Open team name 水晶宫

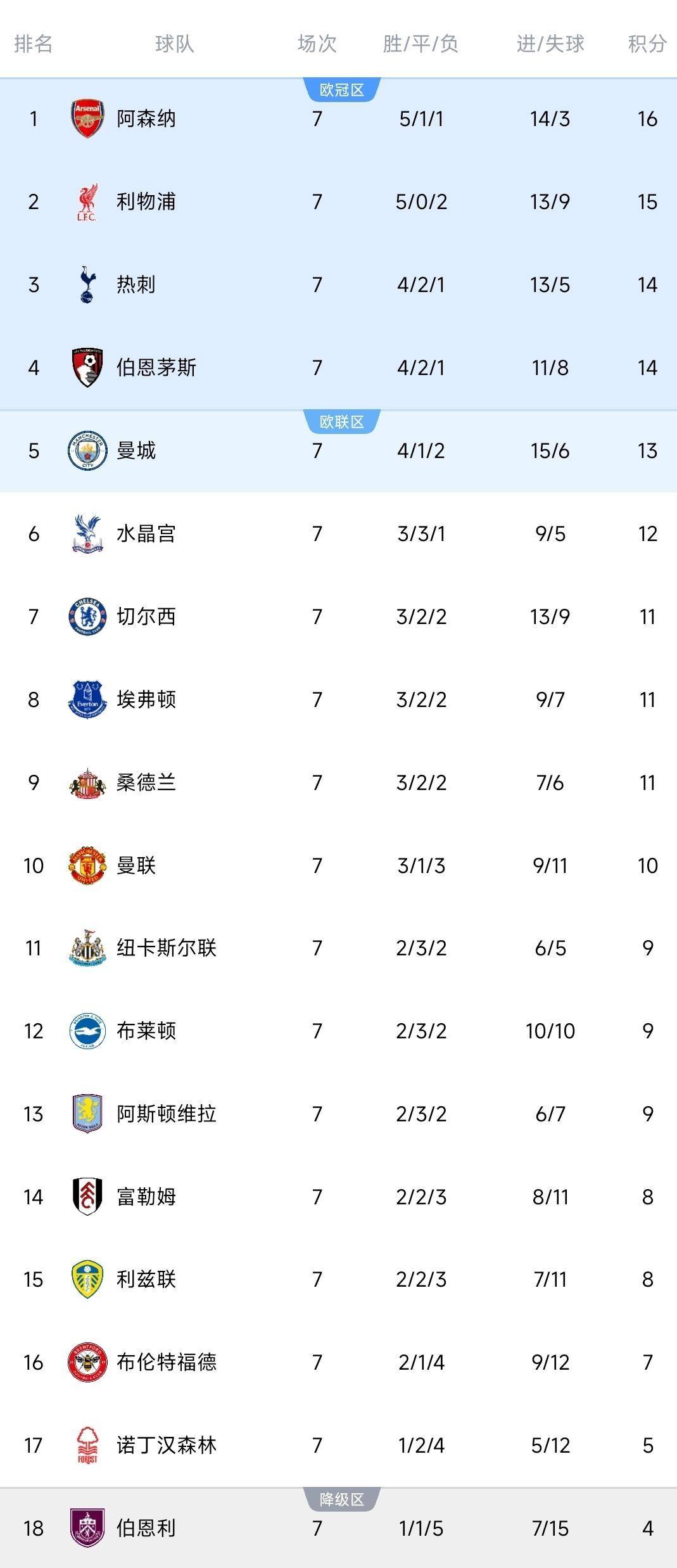pos(146,533)
